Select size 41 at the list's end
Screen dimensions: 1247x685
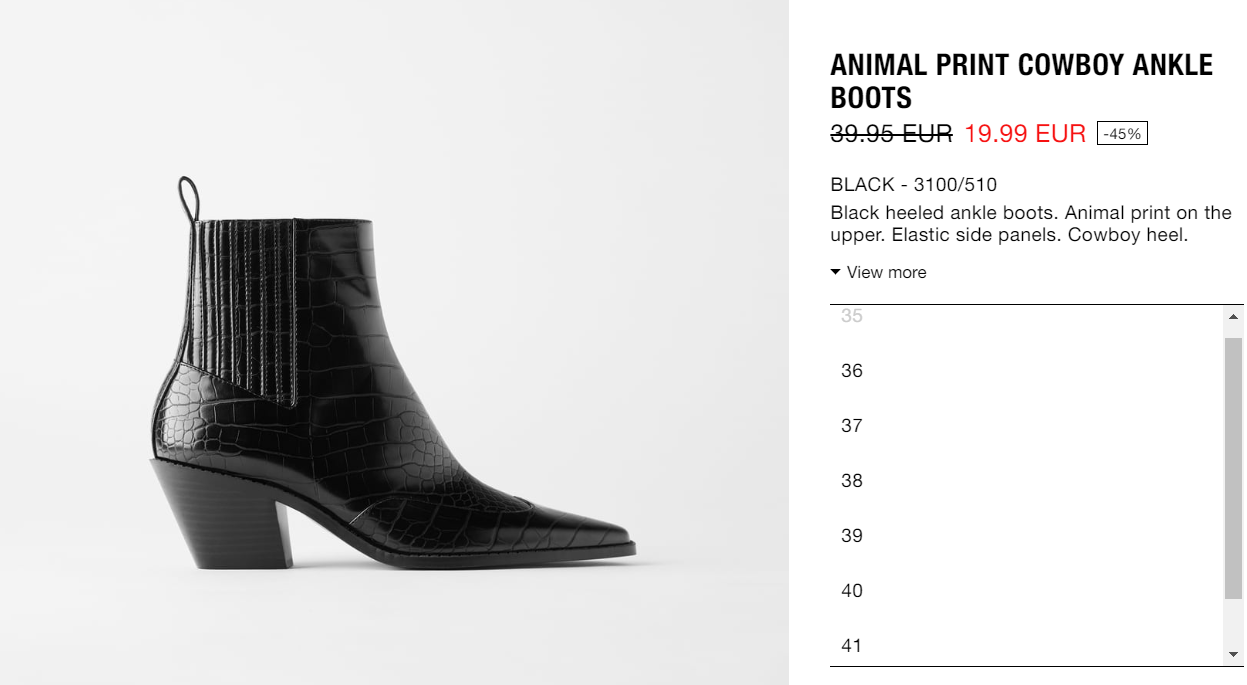click(1026, 643)
